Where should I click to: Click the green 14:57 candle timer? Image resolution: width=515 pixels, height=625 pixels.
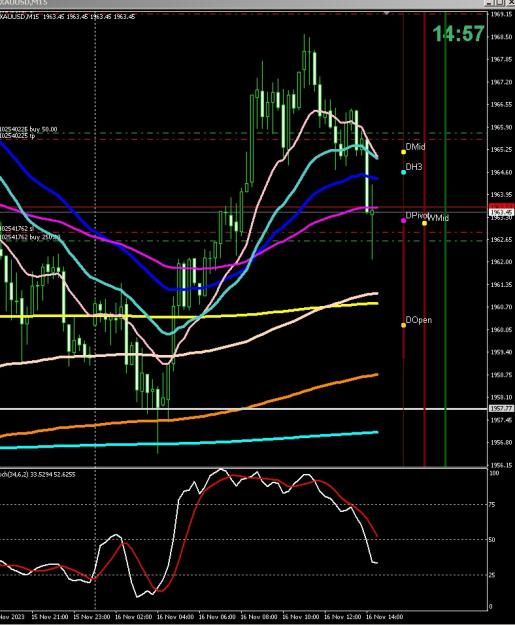tap(458, 33)
